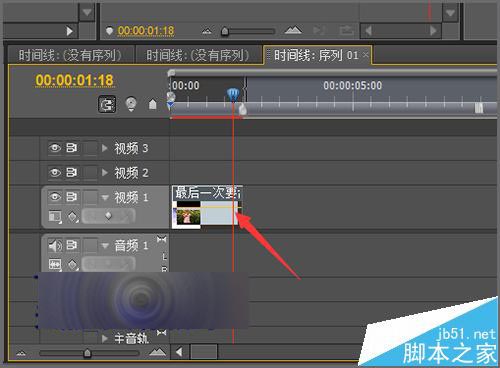
Task: Toggle the Snap button in timeline header
Action: tap(107, 105)
